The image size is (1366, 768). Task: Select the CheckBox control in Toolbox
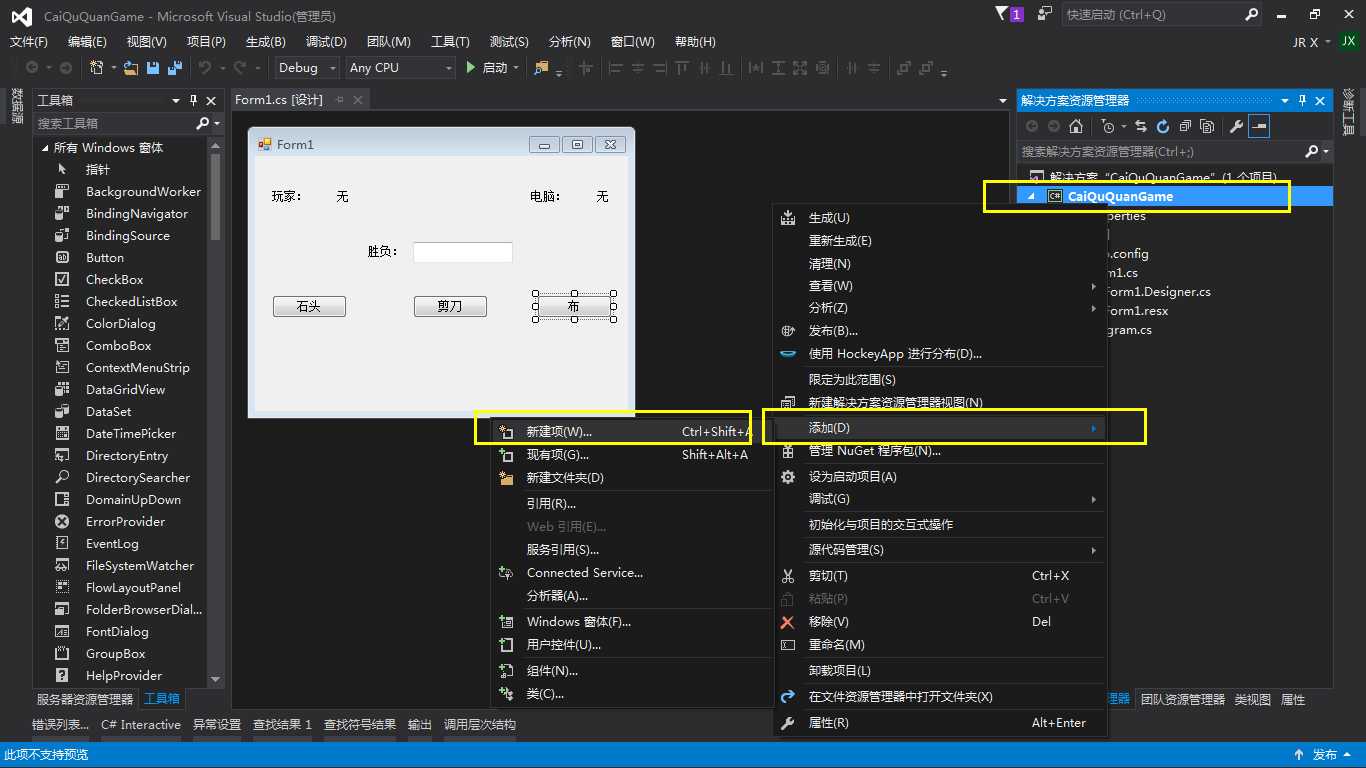pos(114,279)
